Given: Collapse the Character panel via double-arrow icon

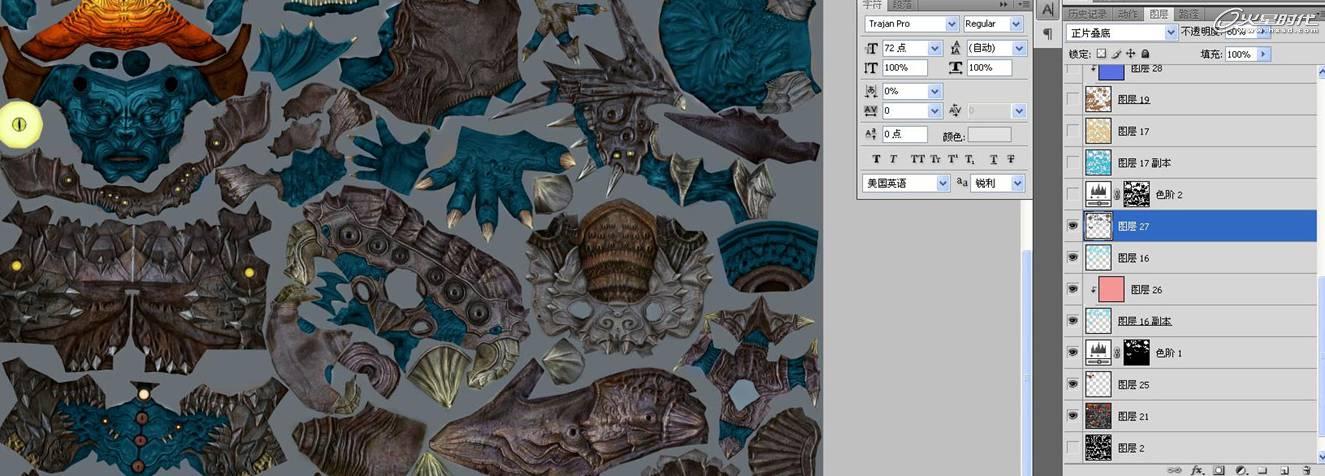Looking at the screenshot, I should 1004,5.
